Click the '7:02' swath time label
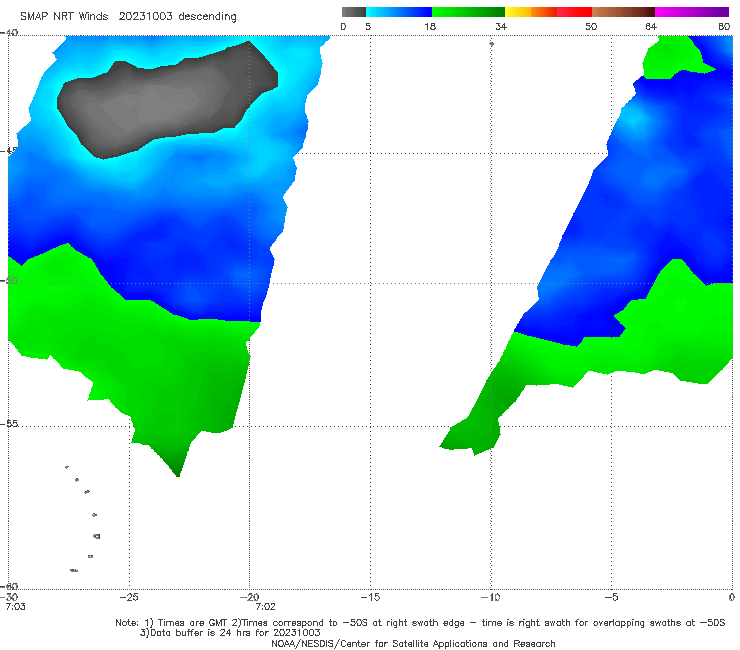This screenshot has height=650, width=740. pos(265,607)
